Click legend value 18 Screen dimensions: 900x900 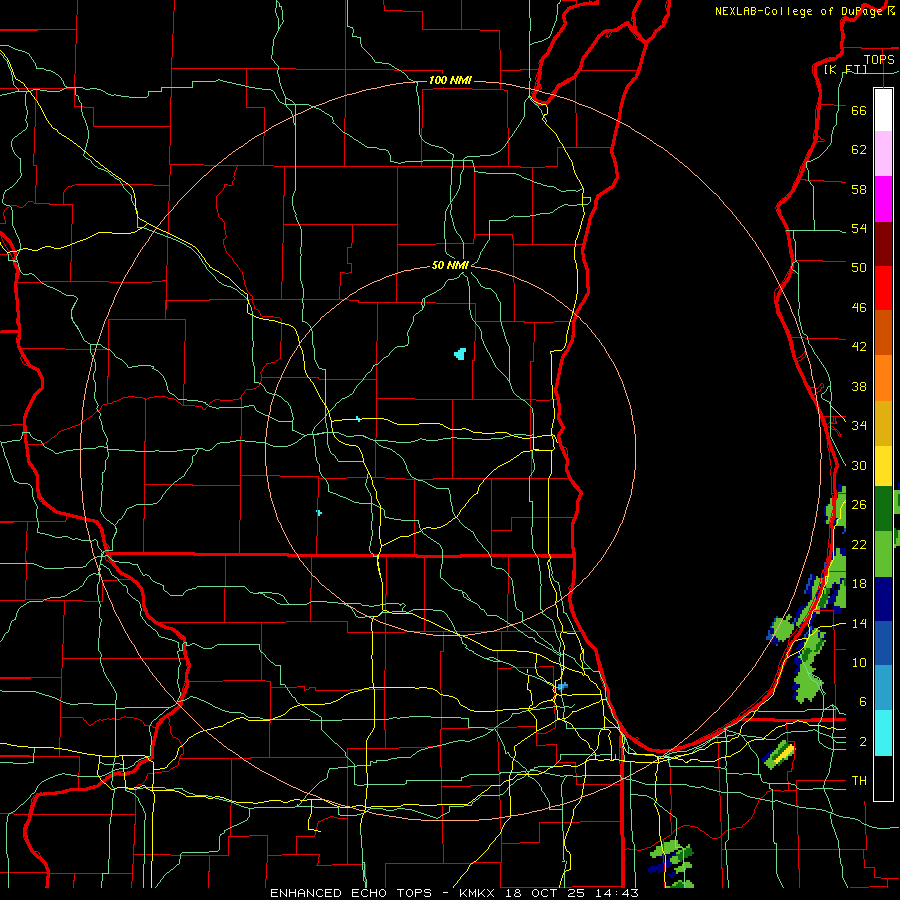tap(859, 584)
